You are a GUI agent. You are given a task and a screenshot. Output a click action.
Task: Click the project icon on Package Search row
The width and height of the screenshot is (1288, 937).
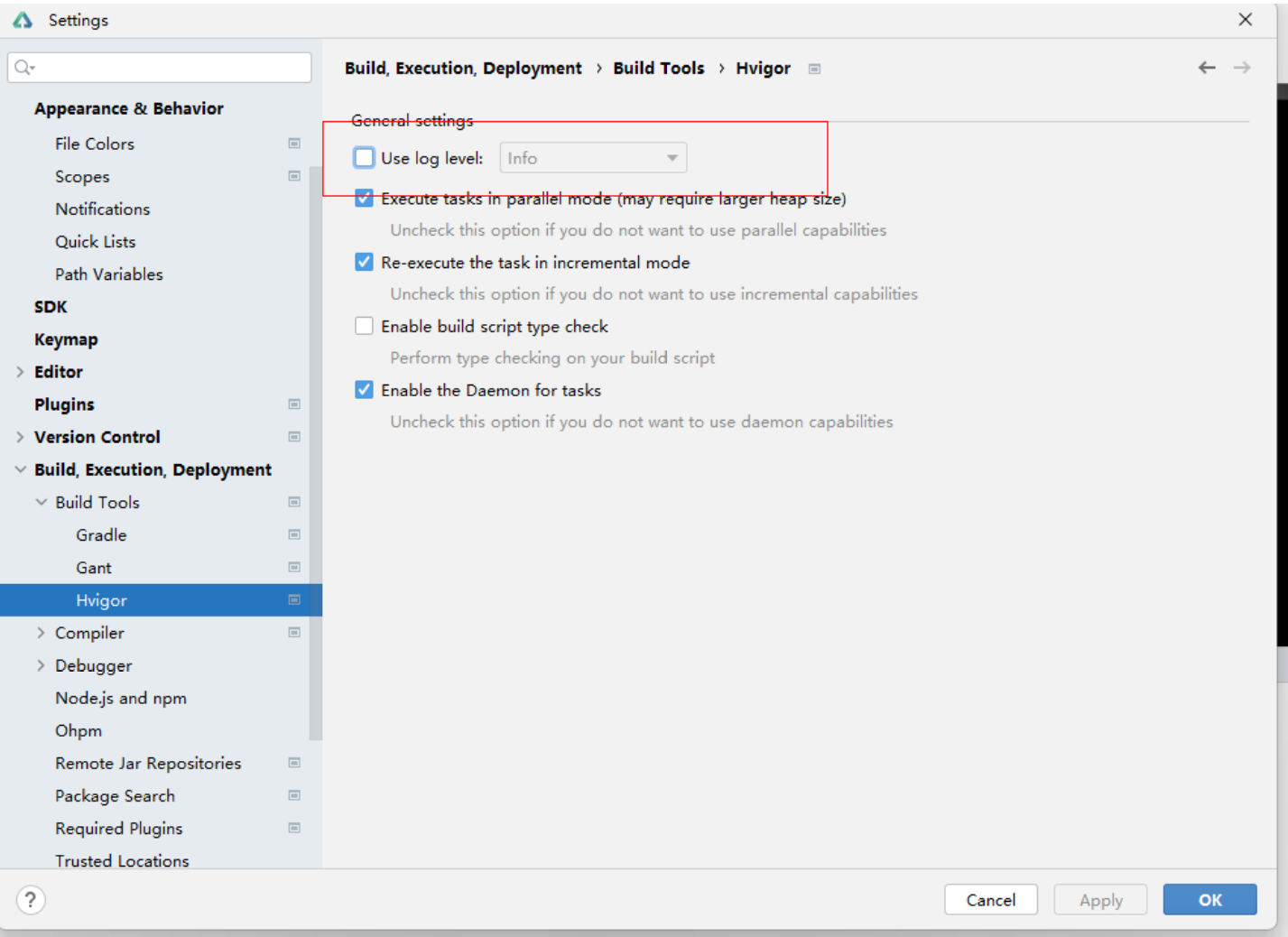click(x=294, y=795)
